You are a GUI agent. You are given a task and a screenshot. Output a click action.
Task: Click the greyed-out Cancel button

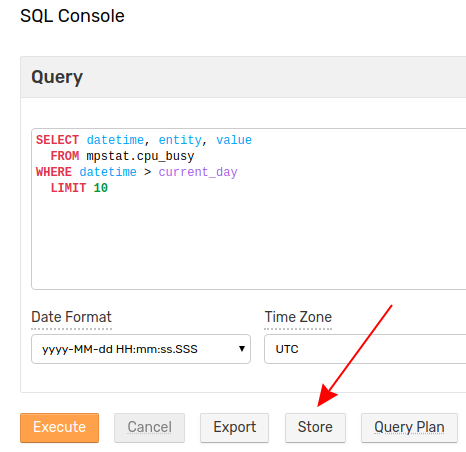149,428
